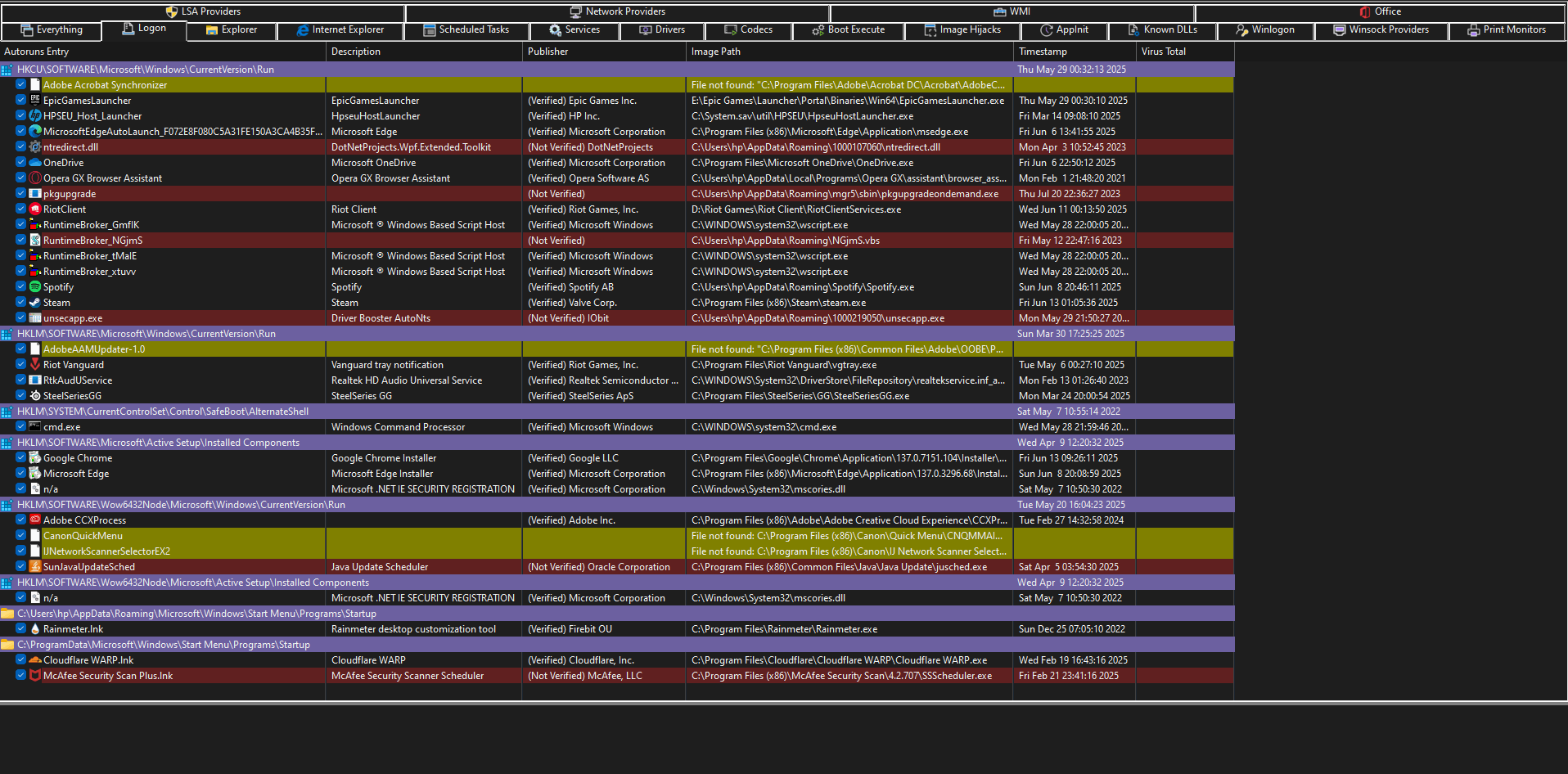Switch to the Known DLLs tab
This screenshot has width=1568, height=774.
coord(1162,30)
